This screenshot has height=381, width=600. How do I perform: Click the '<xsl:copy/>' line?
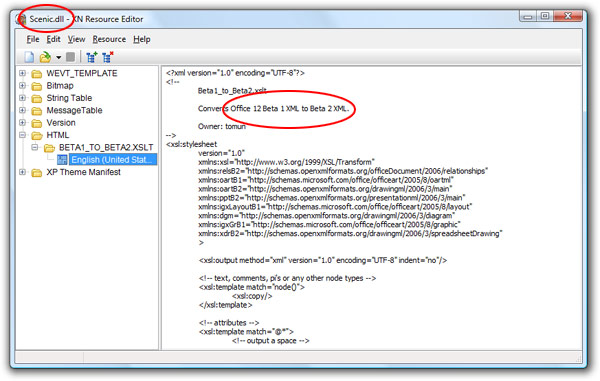pos(252,296)
